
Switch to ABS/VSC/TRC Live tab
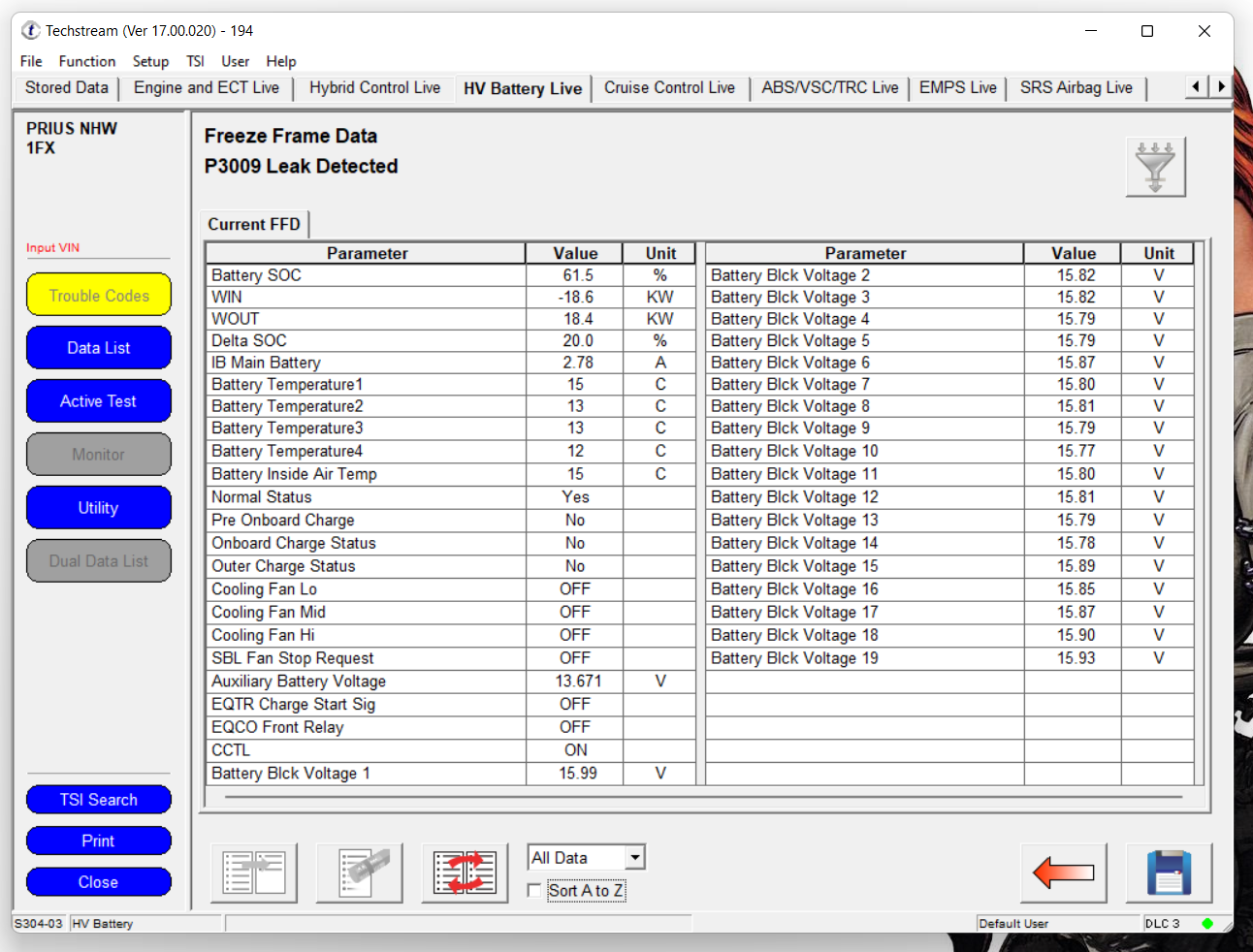coord(830,87)
